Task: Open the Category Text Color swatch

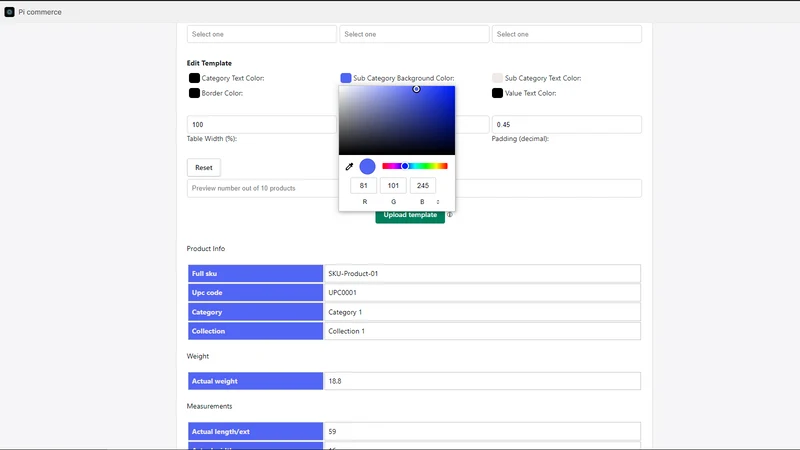Action: pos(194,78)
